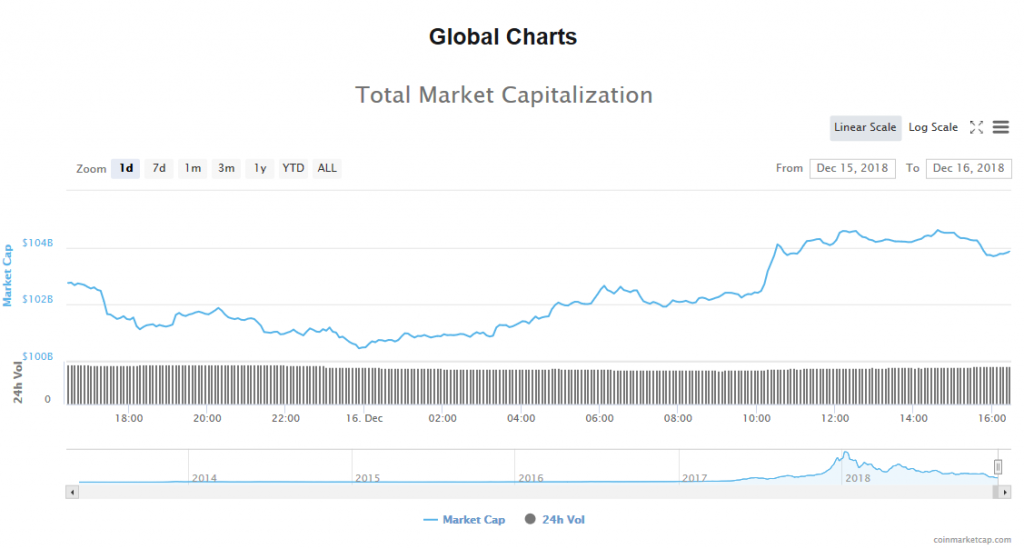Select the 7d zoom range
Viewport: 1024px width, 549px height.
159,168
